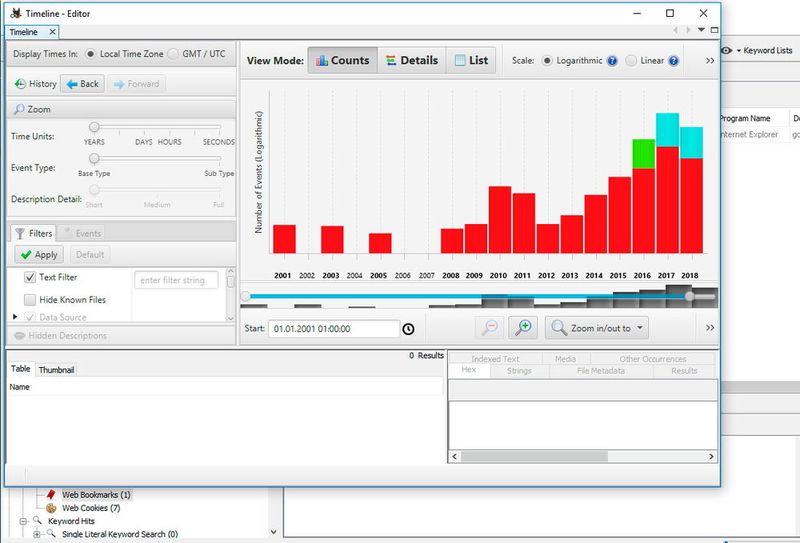Switch to Details view mode
The width and height of the screenshot is (800, 543).
point(411,60)
